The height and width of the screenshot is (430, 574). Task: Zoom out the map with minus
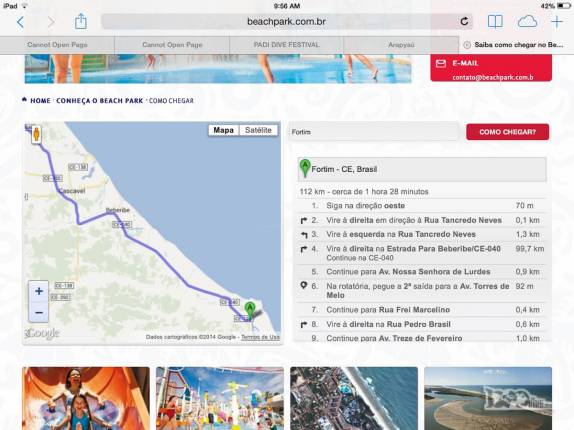pos(39,313)
